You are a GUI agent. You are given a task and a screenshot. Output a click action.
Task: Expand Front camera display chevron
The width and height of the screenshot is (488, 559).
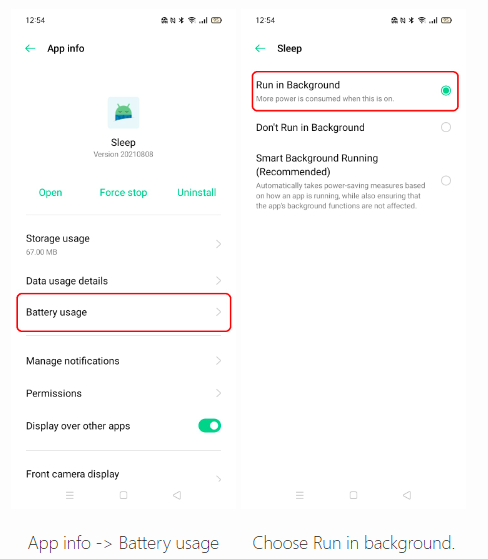tap(219, 479)
